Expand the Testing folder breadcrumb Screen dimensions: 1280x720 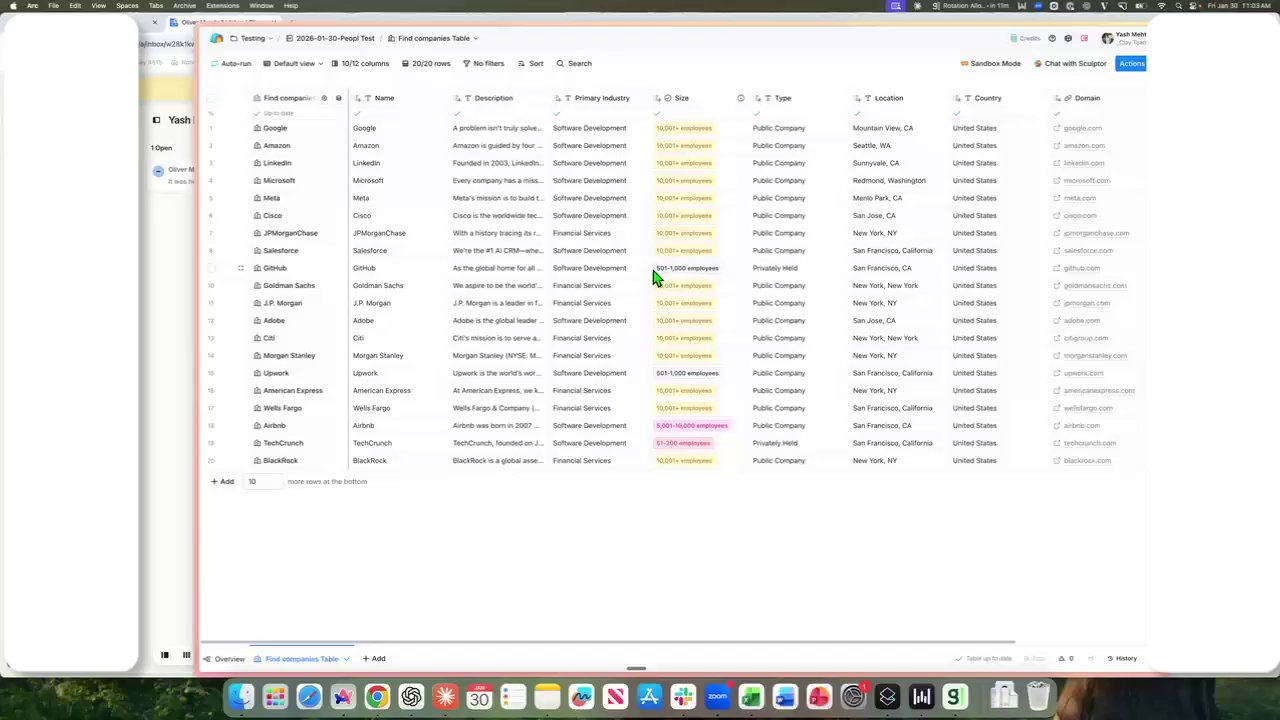tap(251, 38)
